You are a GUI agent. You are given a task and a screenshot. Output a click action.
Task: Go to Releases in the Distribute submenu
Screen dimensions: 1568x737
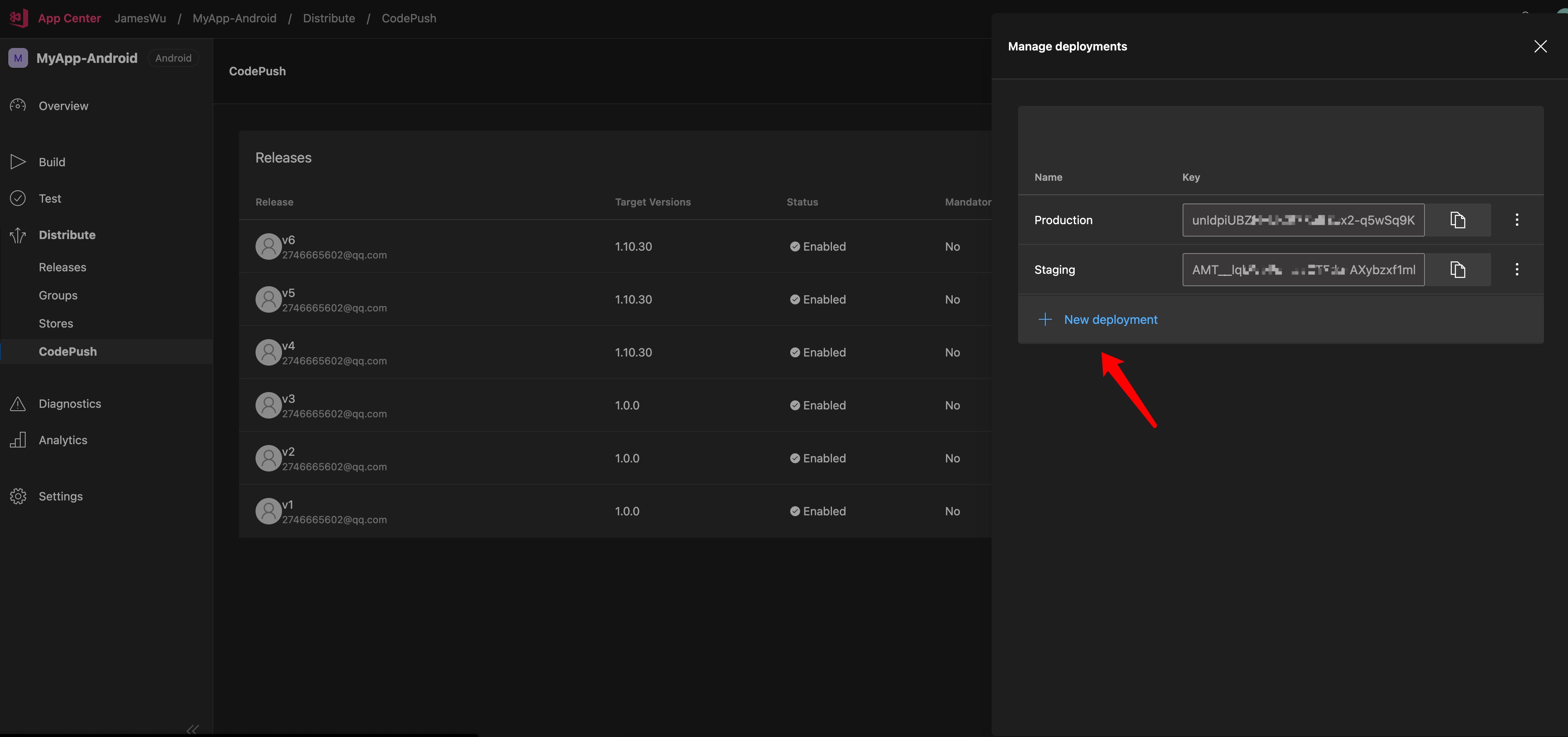pyautogui.click(x=63, y=267)
